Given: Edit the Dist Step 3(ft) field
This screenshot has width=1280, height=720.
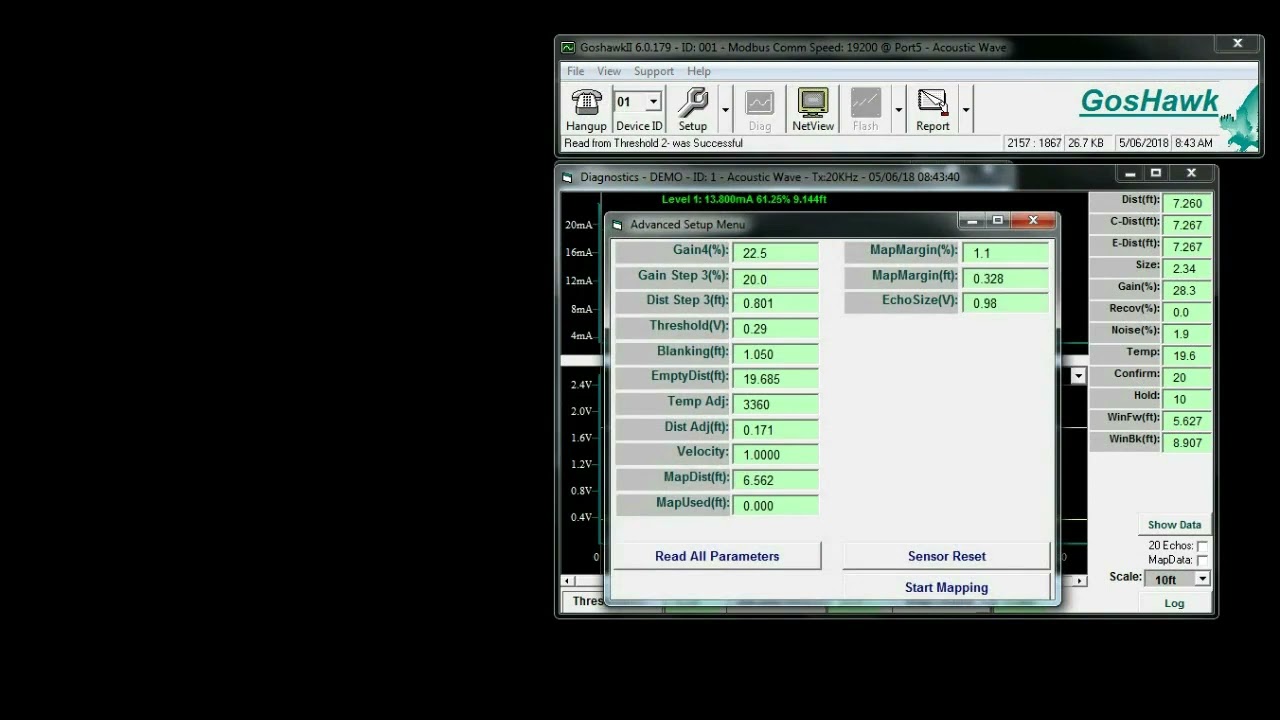Looking at the screenshot, I should tap(776, 303).
